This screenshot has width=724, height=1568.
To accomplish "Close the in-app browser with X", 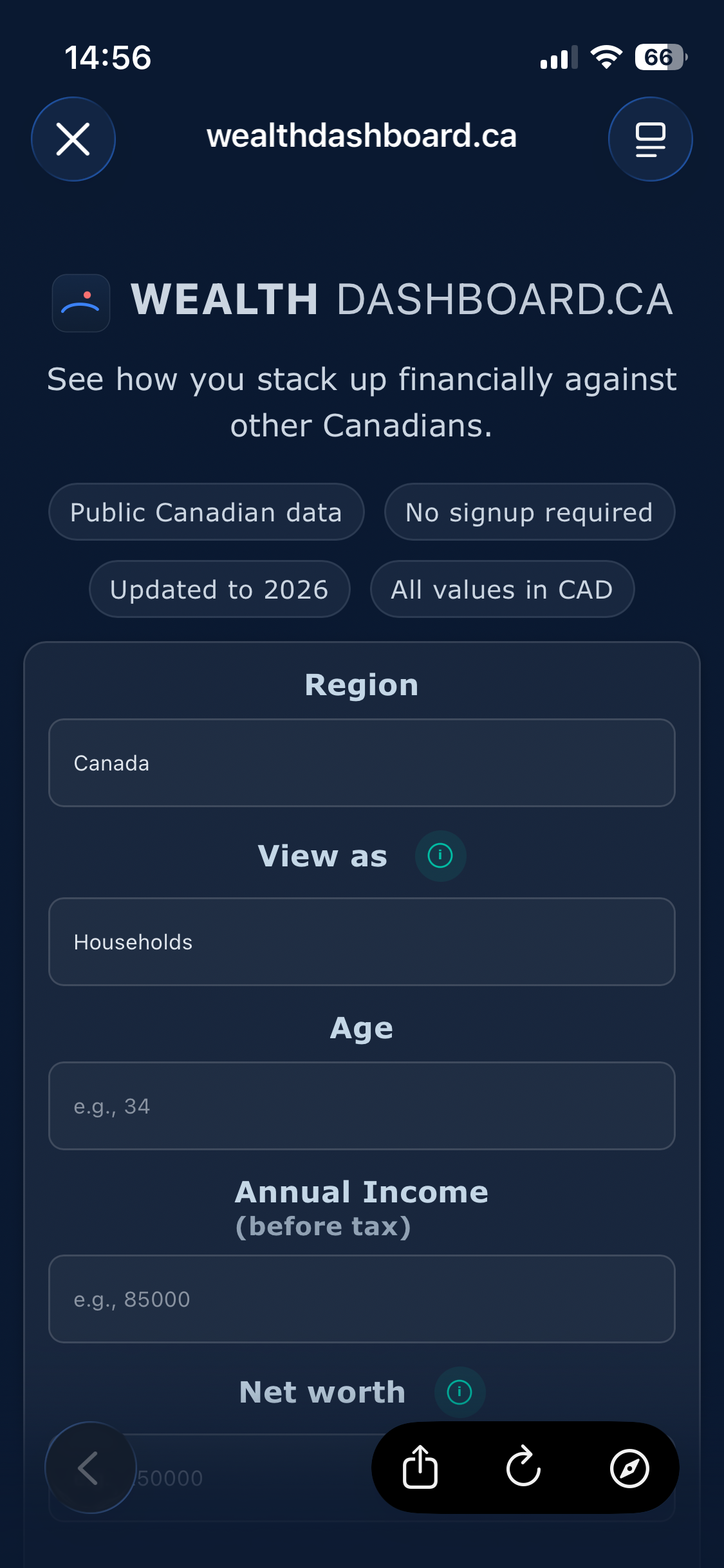I will (73, 139).
